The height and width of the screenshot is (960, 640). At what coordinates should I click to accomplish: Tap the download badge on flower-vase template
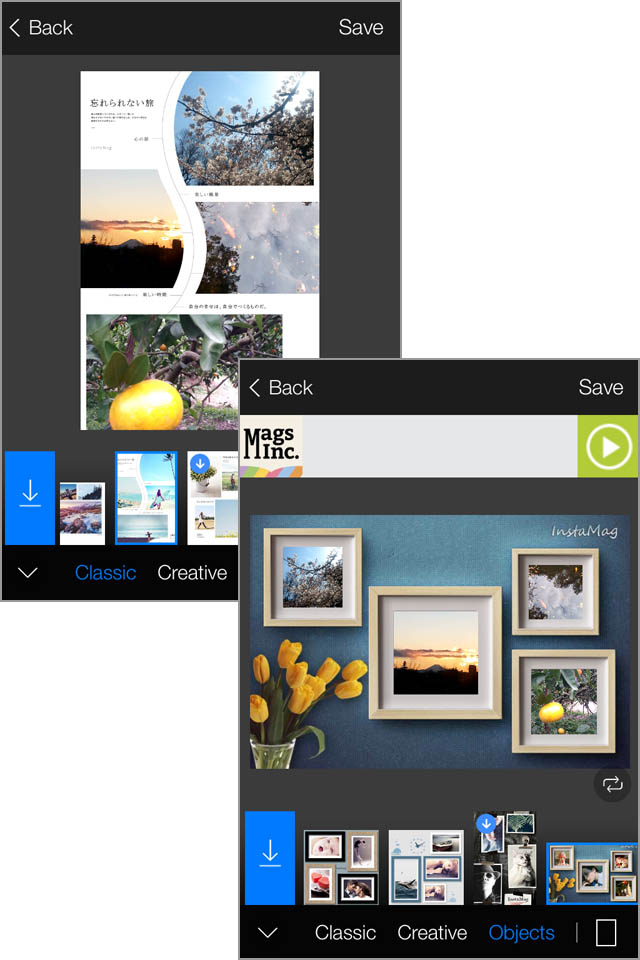coord(200,463)
